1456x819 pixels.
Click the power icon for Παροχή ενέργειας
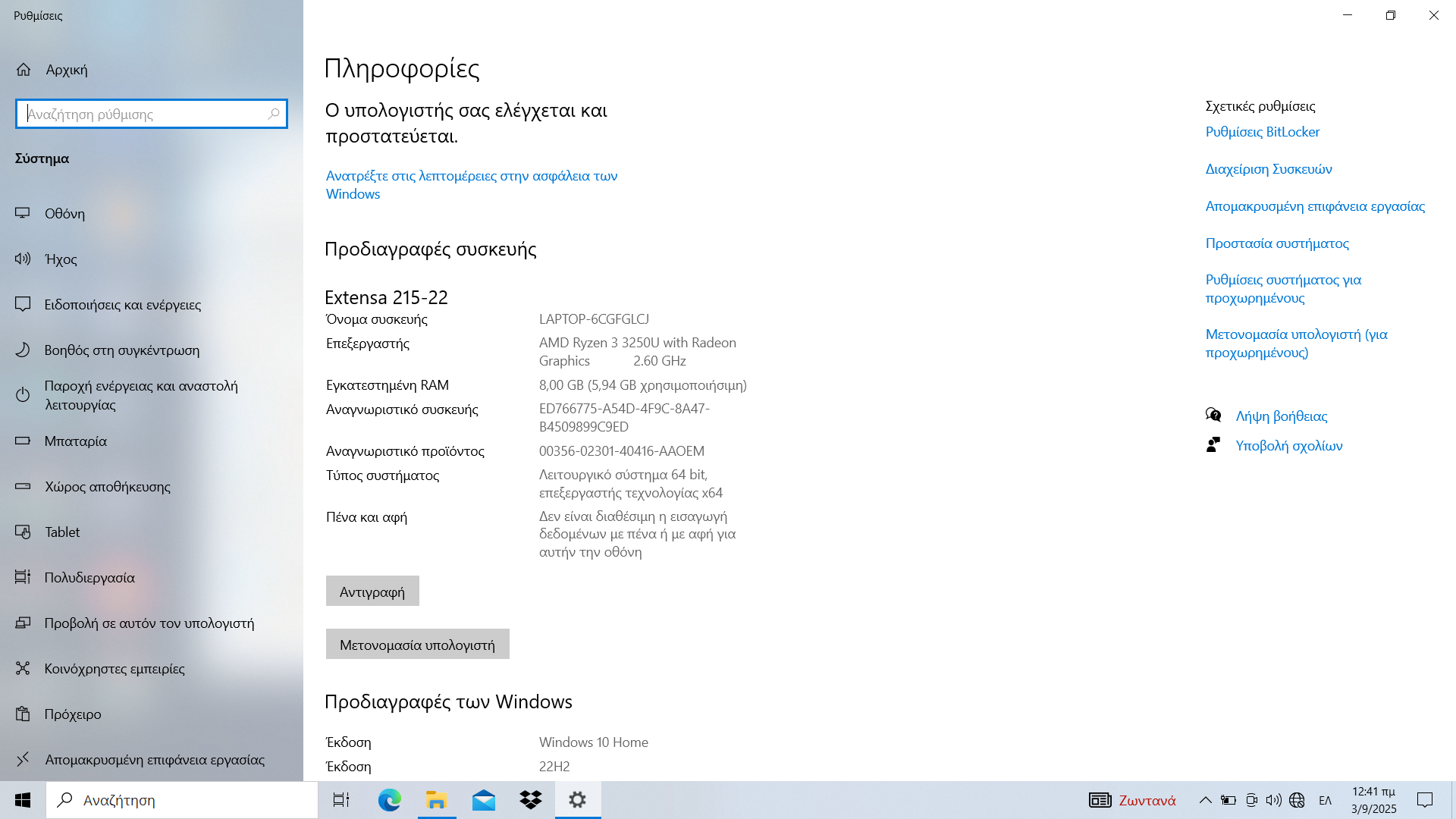(x=23, y=395)
